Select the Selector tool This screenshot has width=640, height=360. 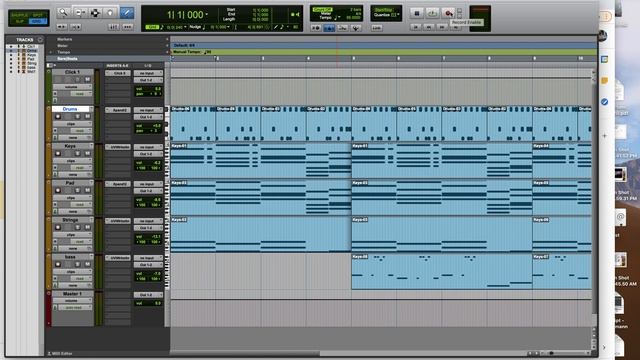pos(95,13)
